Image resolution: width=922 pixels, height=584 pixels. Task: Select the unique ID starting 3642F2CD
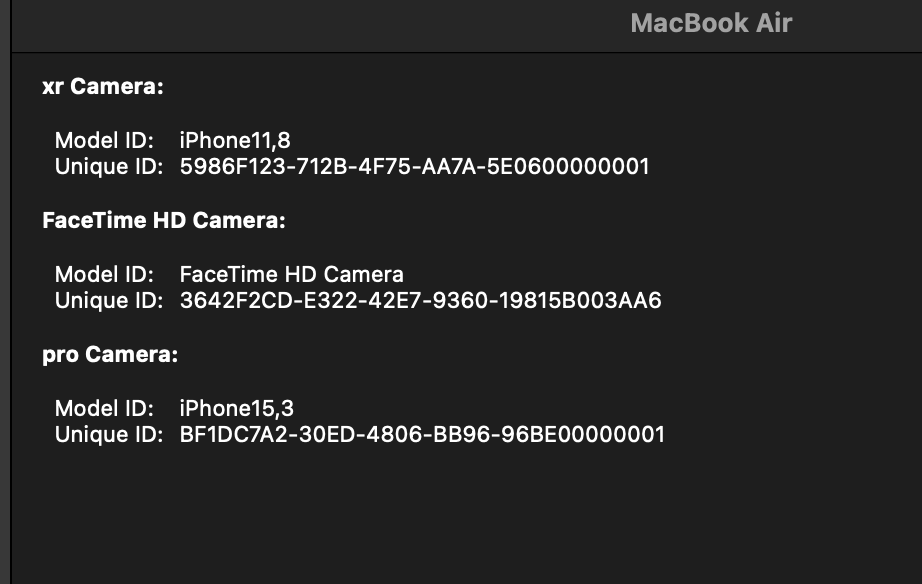[x=420, y=300]
